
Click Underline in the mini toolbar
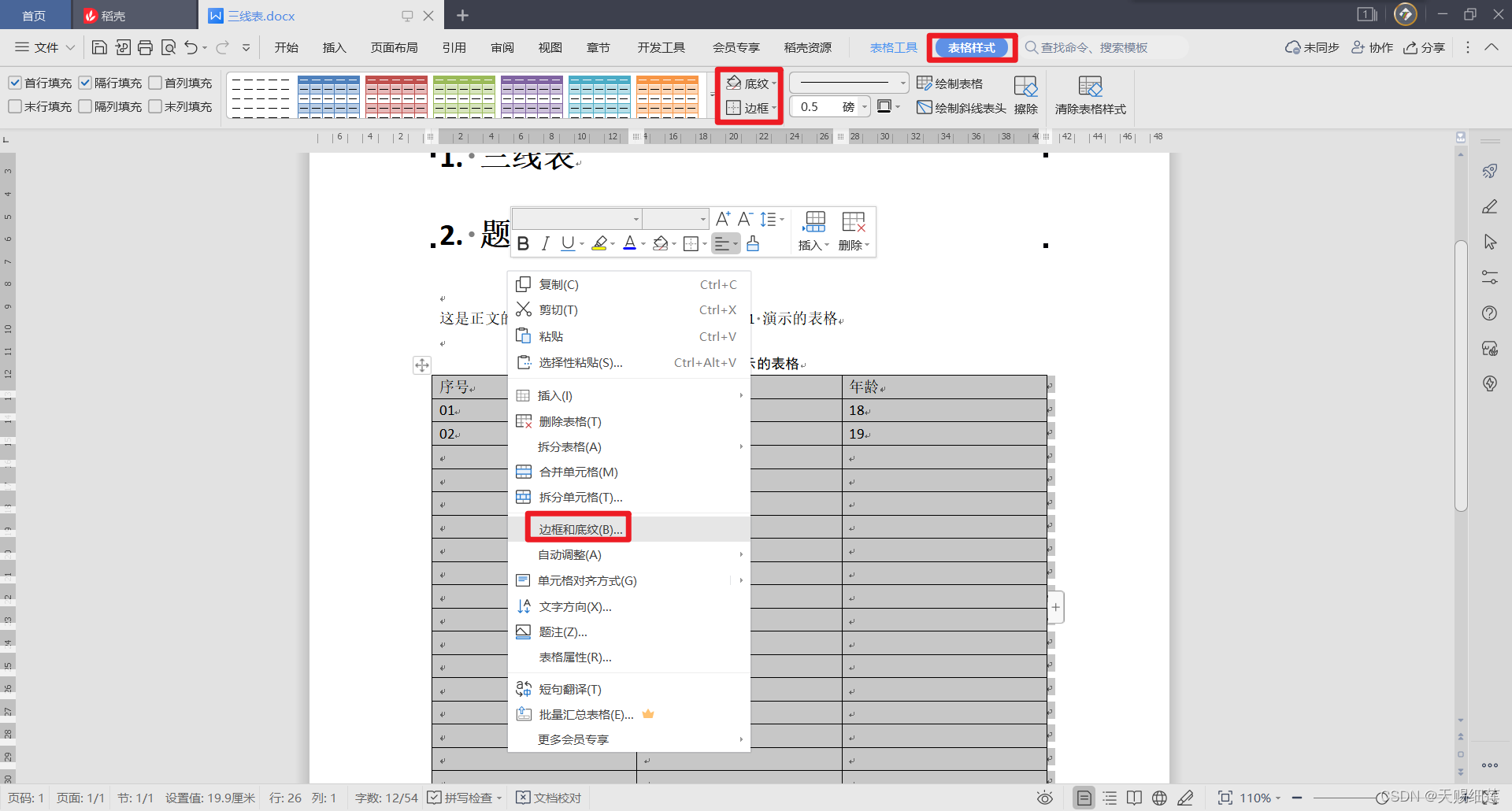(x=568, y=244)
